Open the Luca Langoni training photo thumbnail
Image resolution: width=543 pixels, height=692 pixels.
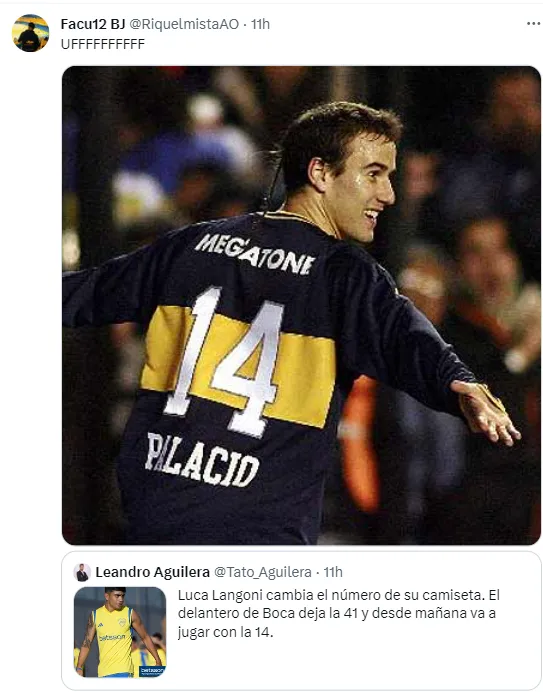pos(120,632)
